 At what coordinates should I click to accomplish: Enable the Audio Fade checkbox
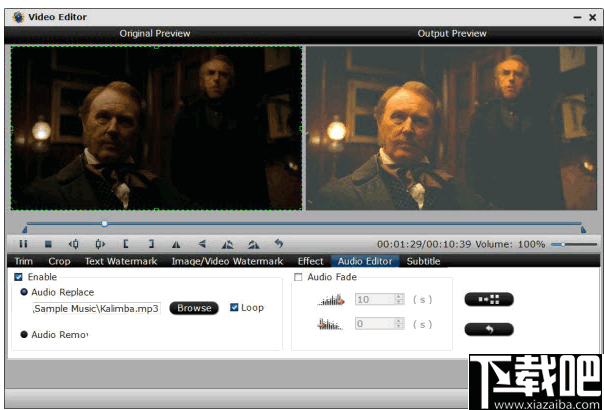pos(298,277)
